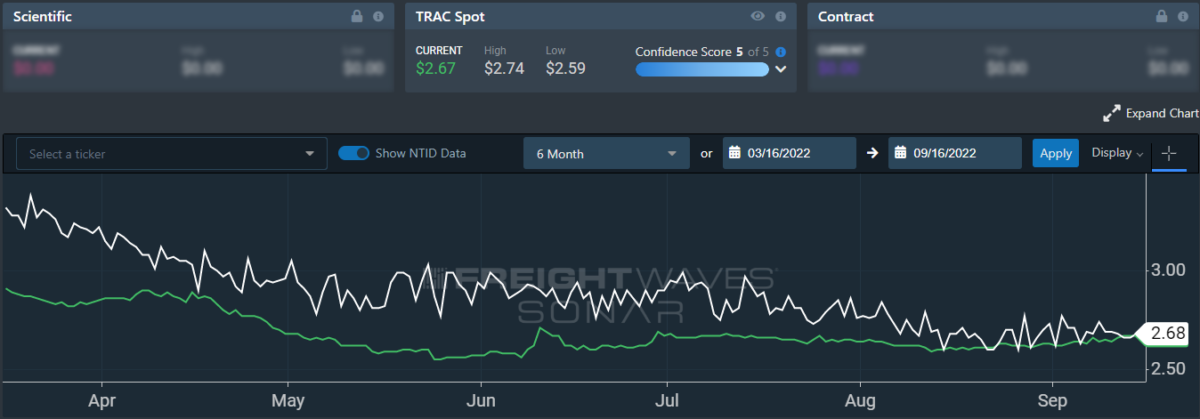This screenshot has height=419, width=1200.
Task: Open info icon on Scientific panel
Action: click(x=378, y=17)
